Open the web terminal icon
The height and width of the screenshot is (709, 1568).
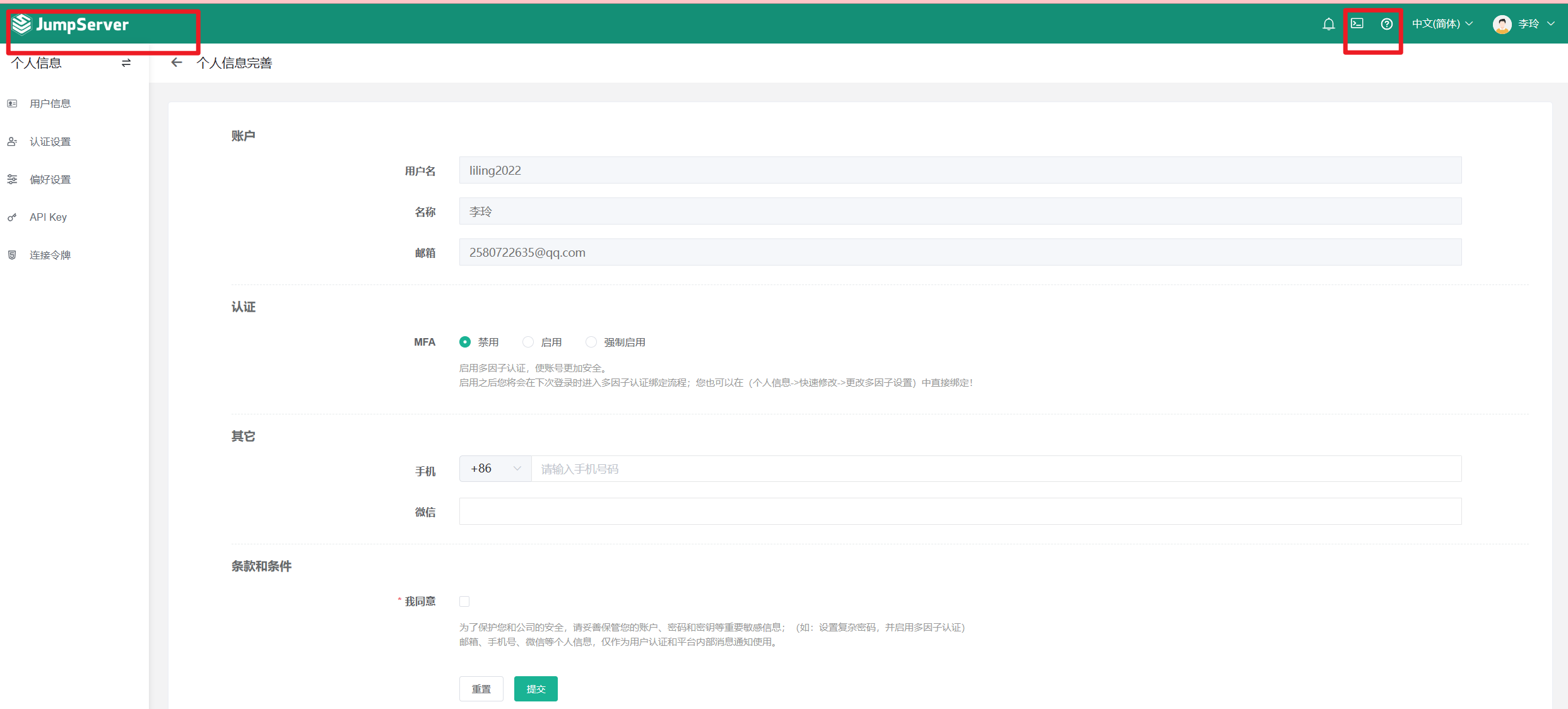tap(1357, 24)
